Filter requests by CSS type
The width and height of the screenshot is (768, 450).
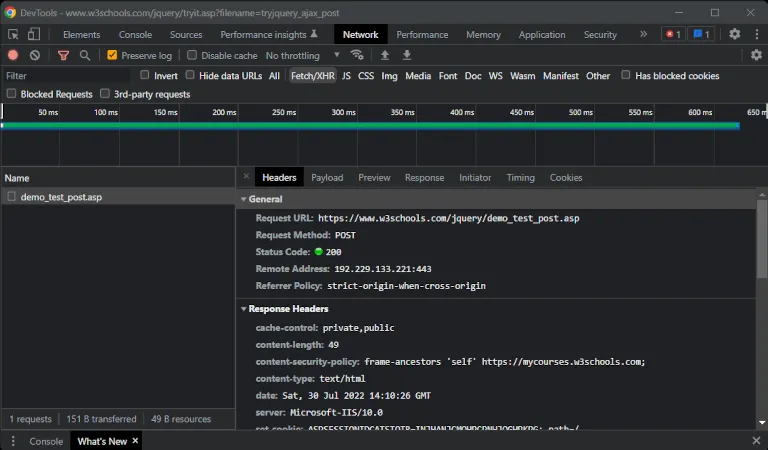click(366, 75)
